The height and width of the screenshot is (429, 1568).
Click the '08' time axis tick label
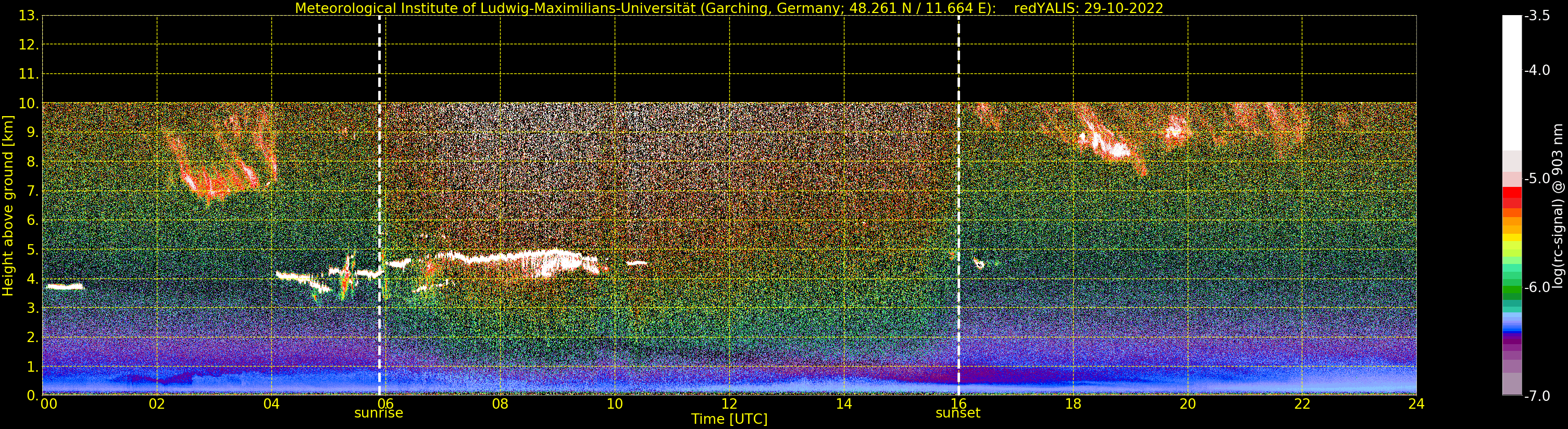tap(500, 404)
